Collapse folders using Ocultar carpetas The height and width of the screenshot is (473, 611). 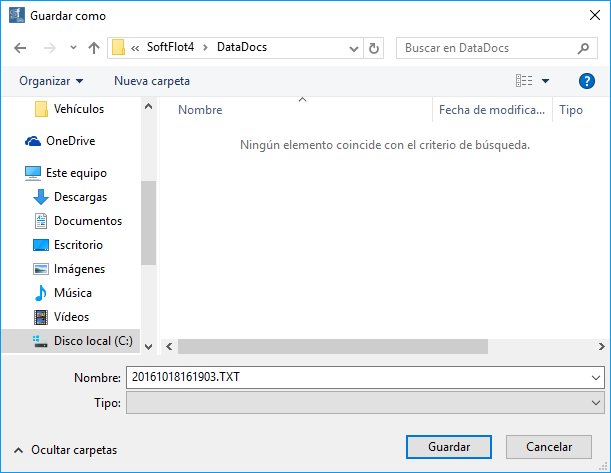click(65, 450)
